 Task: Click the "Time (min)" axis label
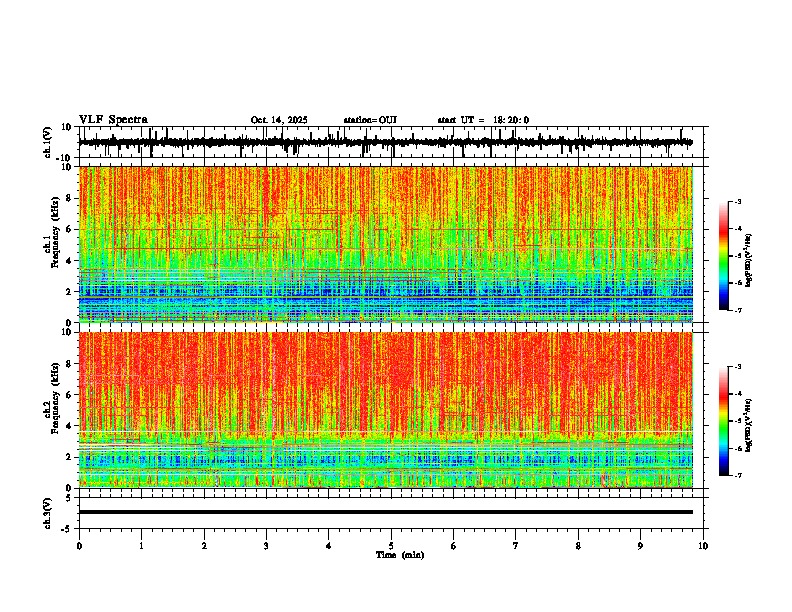(x=400, y=555)
